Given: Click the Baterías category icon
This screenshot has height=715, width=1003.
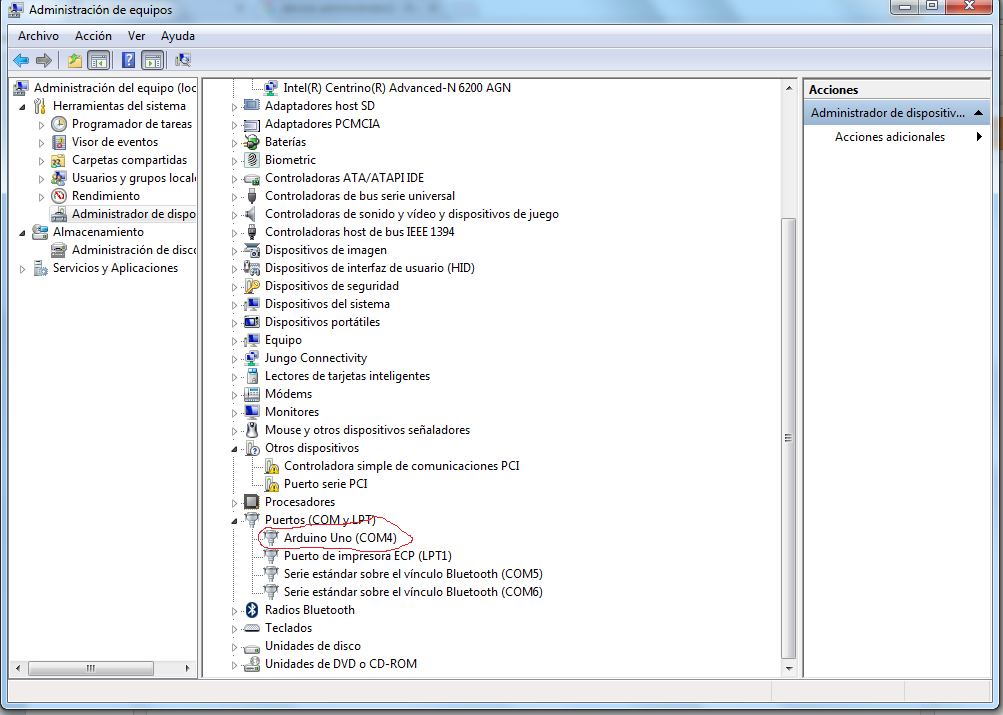Looking at the screenshot, I should point(252,142).
